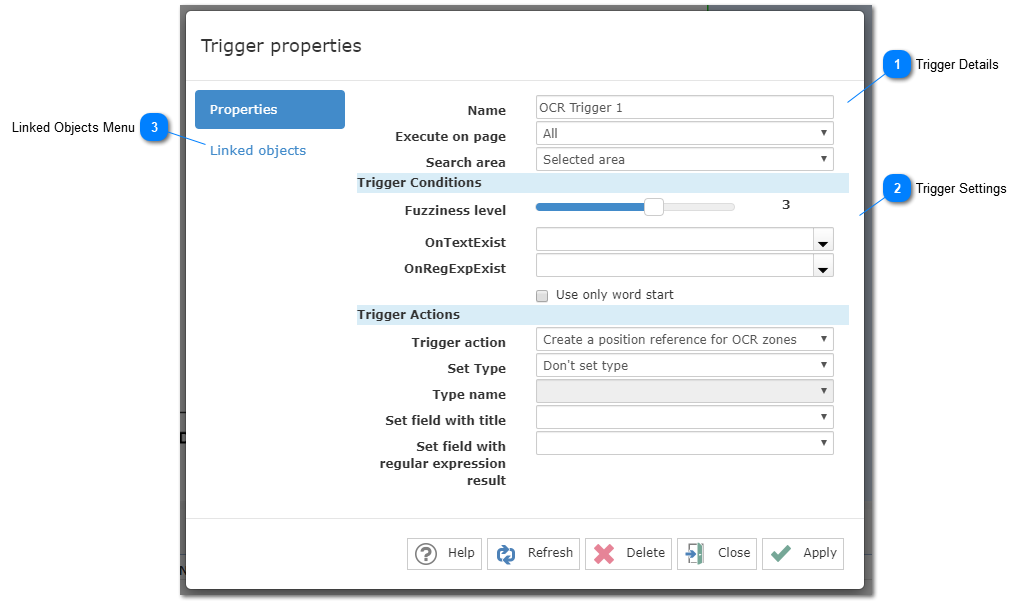The image size is (1023, 604).
Task: Click the Apply button label
Action: point(819,553)
